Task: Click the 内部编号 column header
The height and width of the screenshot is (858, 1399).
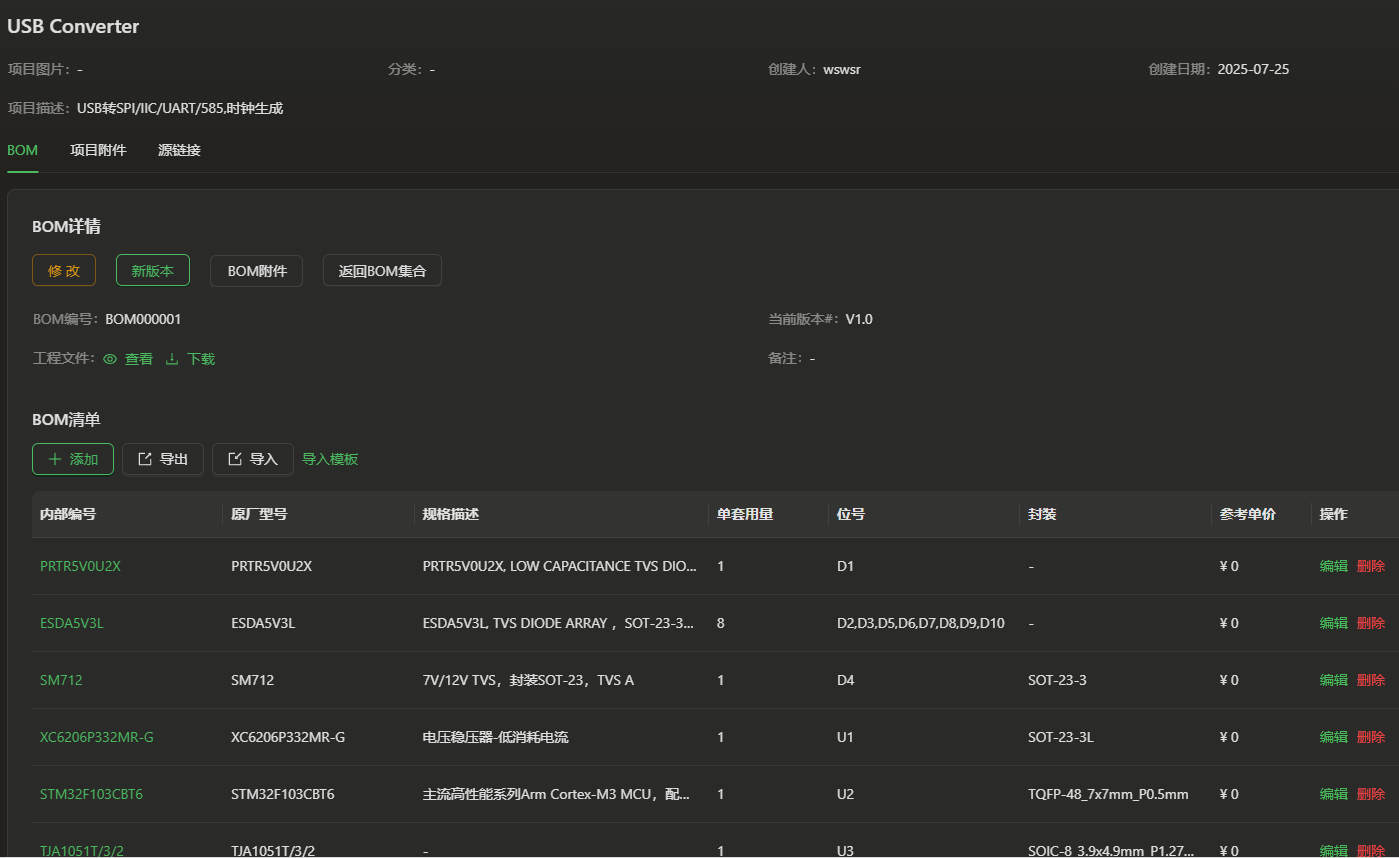Action: coord(68,514)
